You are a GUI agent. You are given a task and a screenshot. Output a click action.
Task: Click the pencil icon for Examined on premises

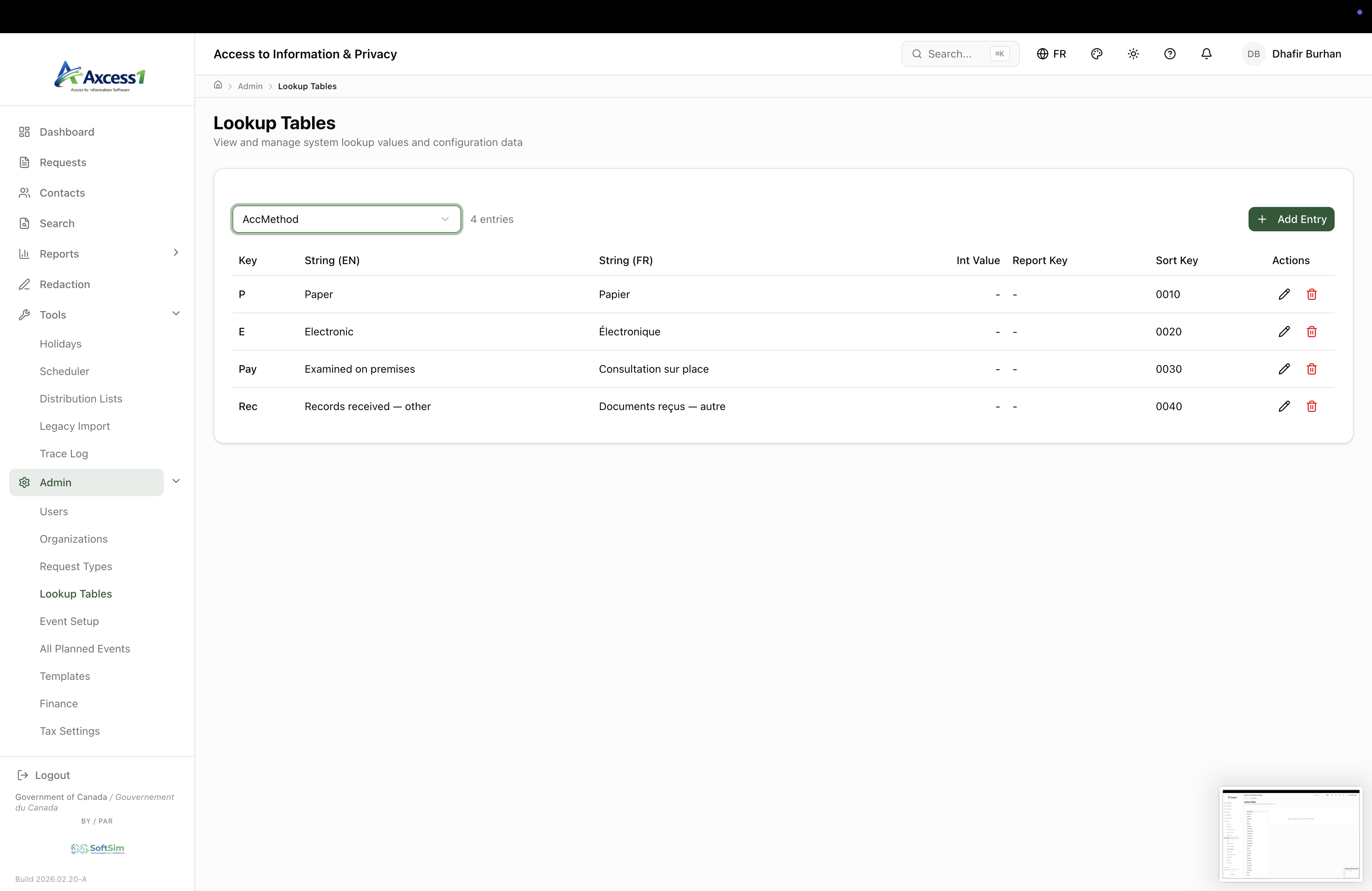(x=1284, y=369)
